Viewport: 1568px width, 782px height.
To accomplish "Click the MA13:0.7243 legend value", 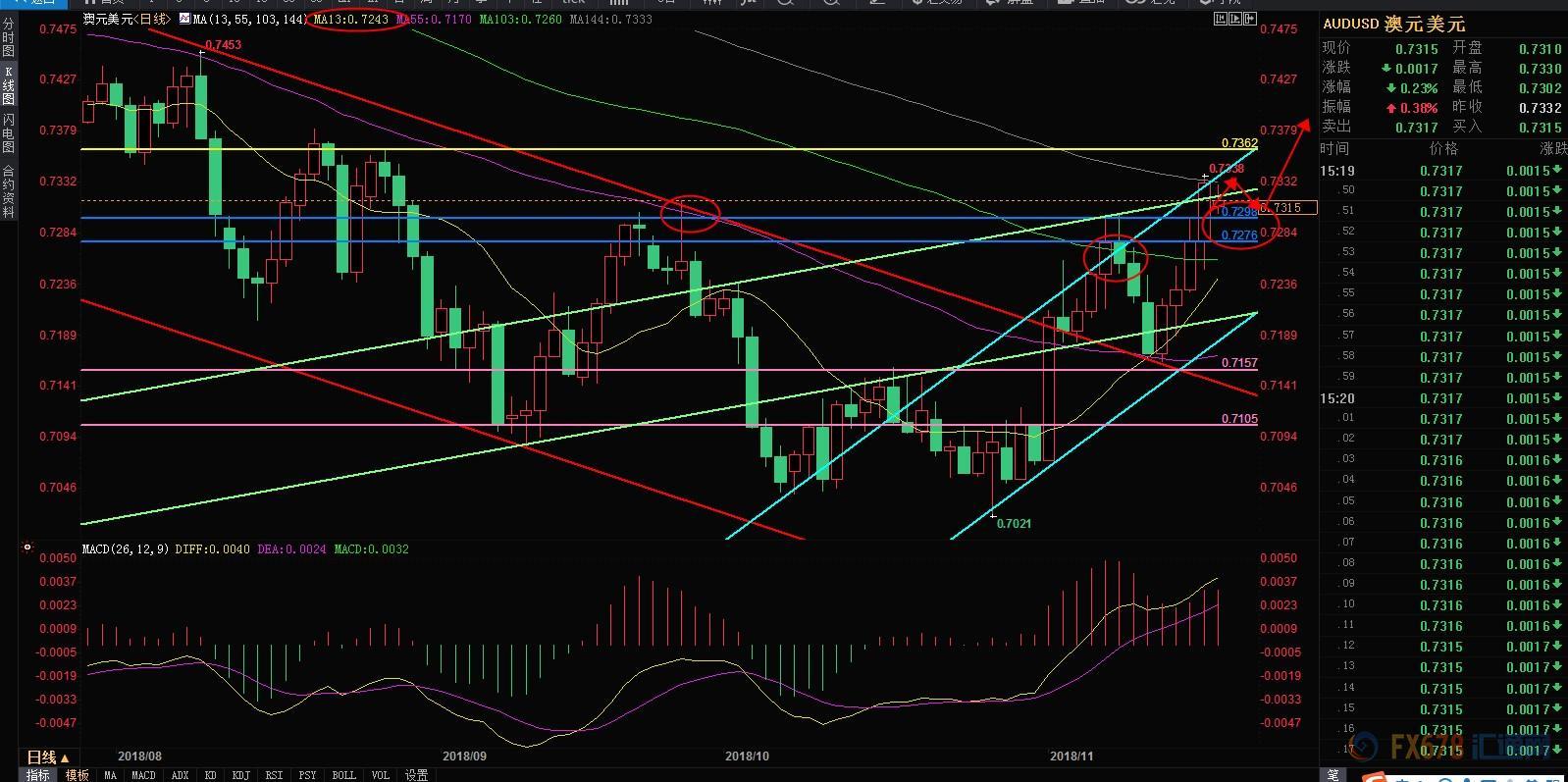I will 351,19.
